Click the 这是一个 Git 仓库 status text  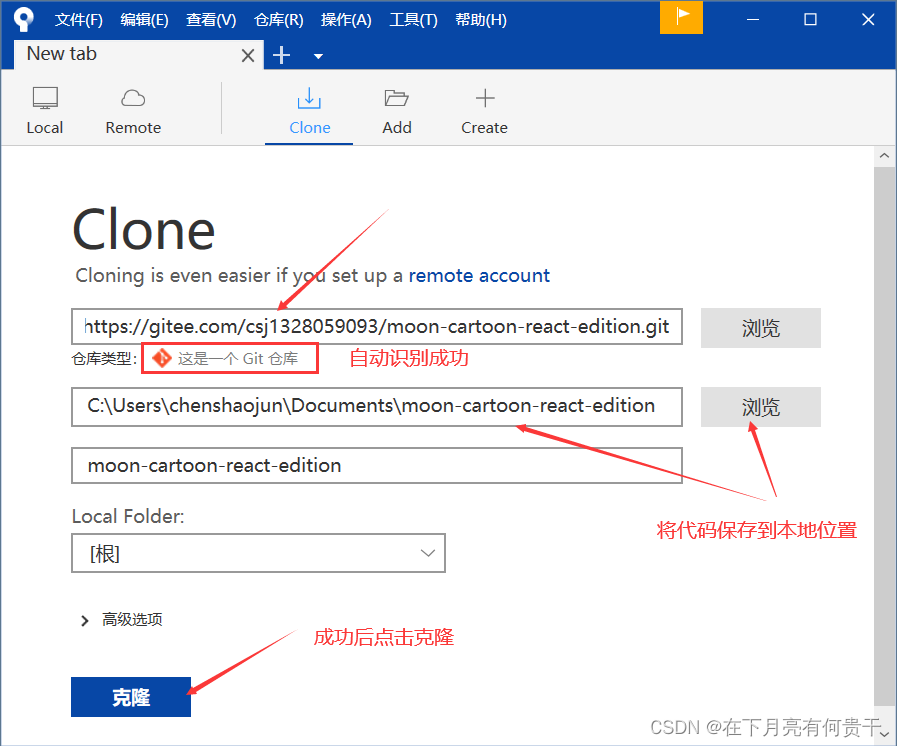[237, 359]
